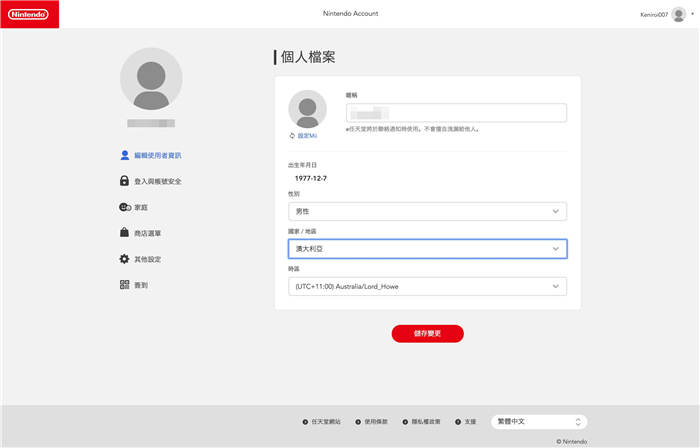The width and height of the screenshot is (700, 448).
Task: Go to 登入與帳號安全 section
Action: (x=158, y=181)
